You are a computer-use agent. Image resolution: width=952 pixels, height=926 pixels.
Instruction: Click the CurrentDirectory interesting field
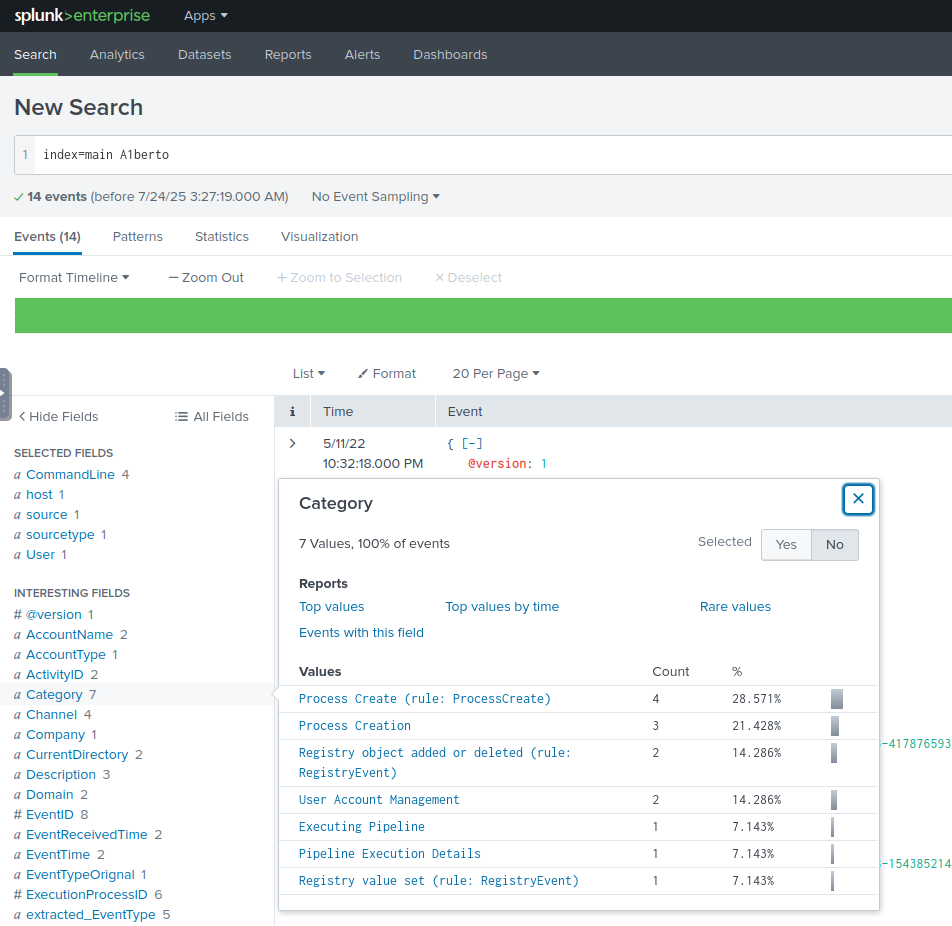click(77, 755)
